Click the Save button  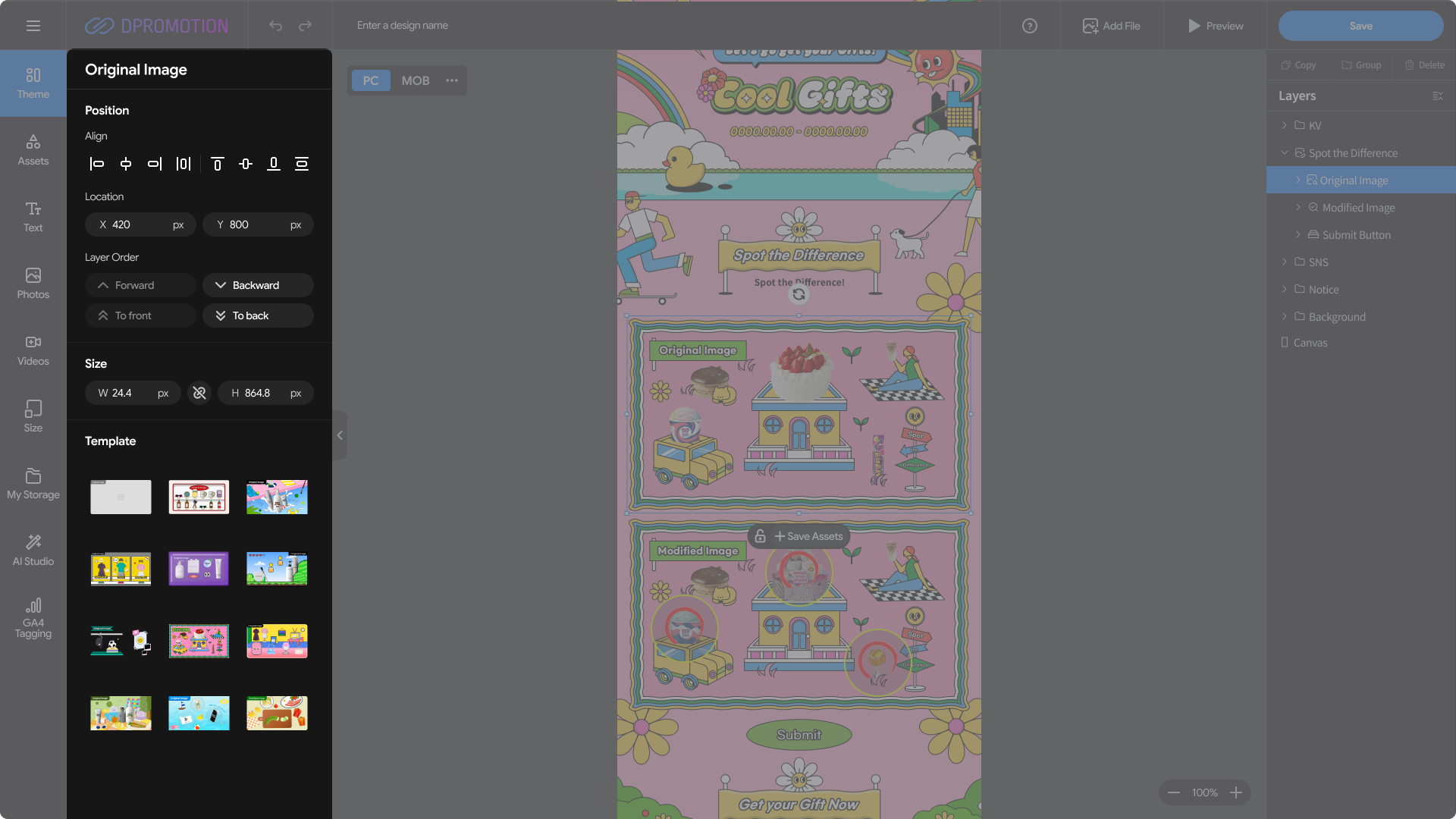tap(1360, 26)
